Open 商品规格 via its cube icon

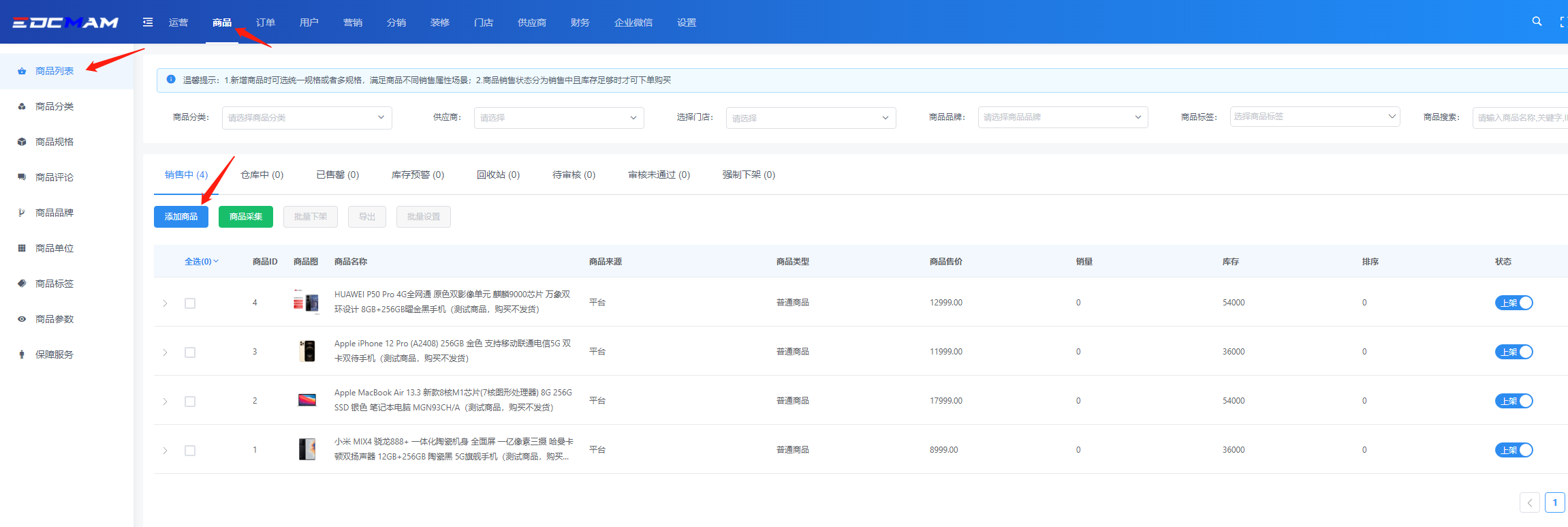tap(22, 142)
